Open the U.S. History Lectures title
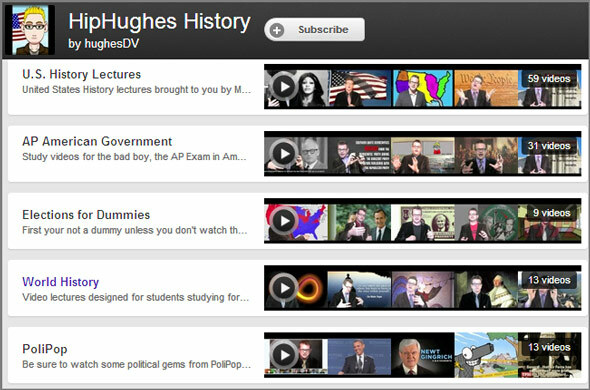This screenshot has width=590, height=390. pos(82,74)
